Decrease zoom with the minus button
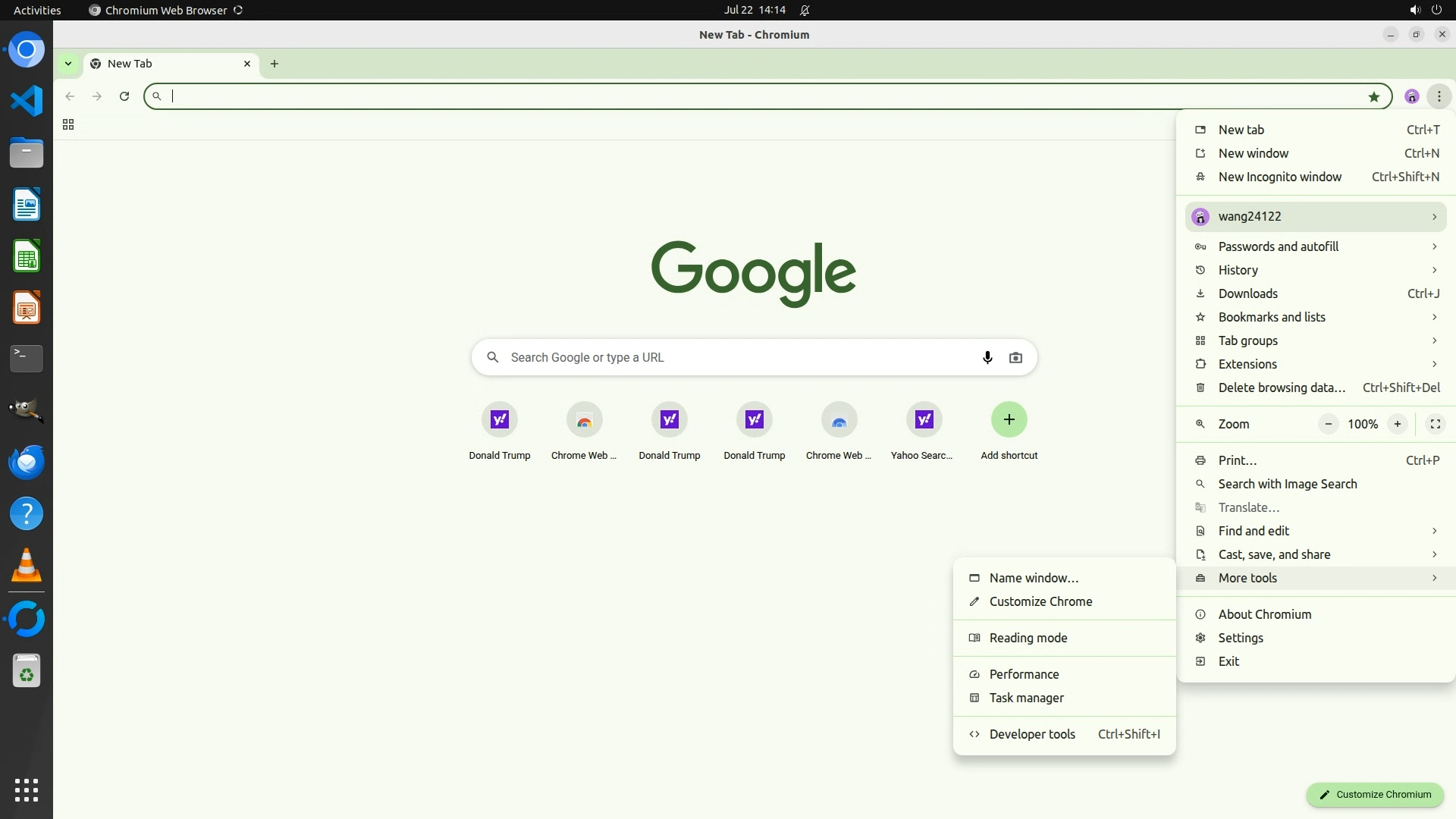1456x819 pixels. coord(1328,424)
